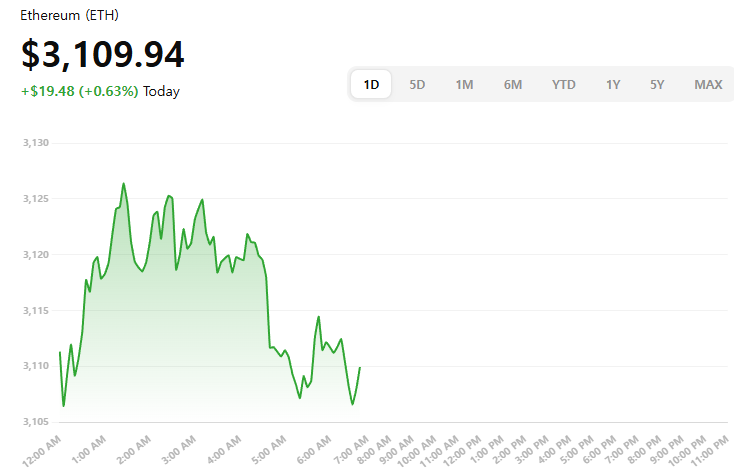Click the +$19.48 (+0.63%) change text
The image size is (734, 470).
79,92
